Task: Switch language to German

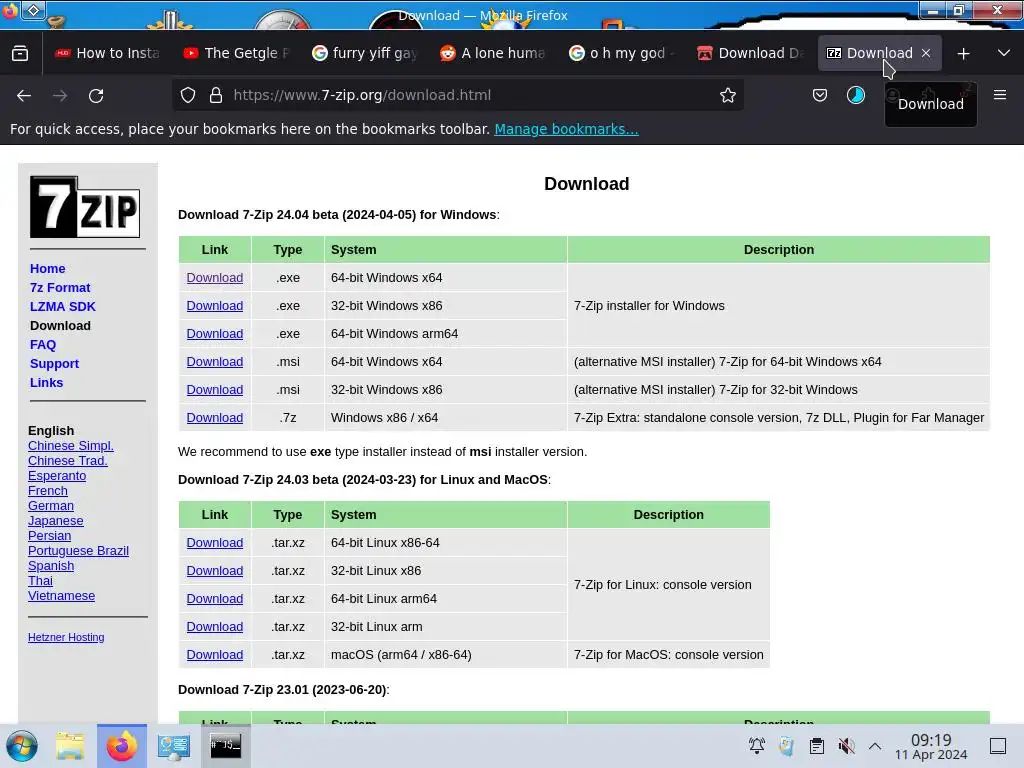Action: [x=51, y=505]
